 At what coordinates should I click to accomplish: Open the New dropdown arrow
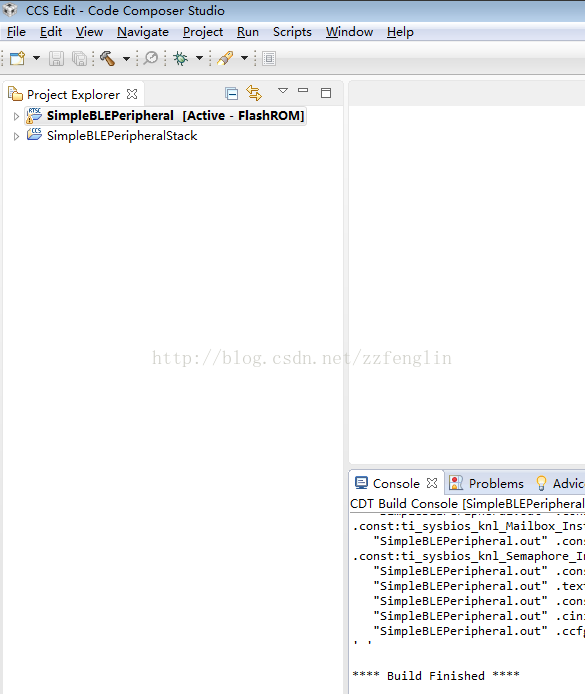coord(36,58)
